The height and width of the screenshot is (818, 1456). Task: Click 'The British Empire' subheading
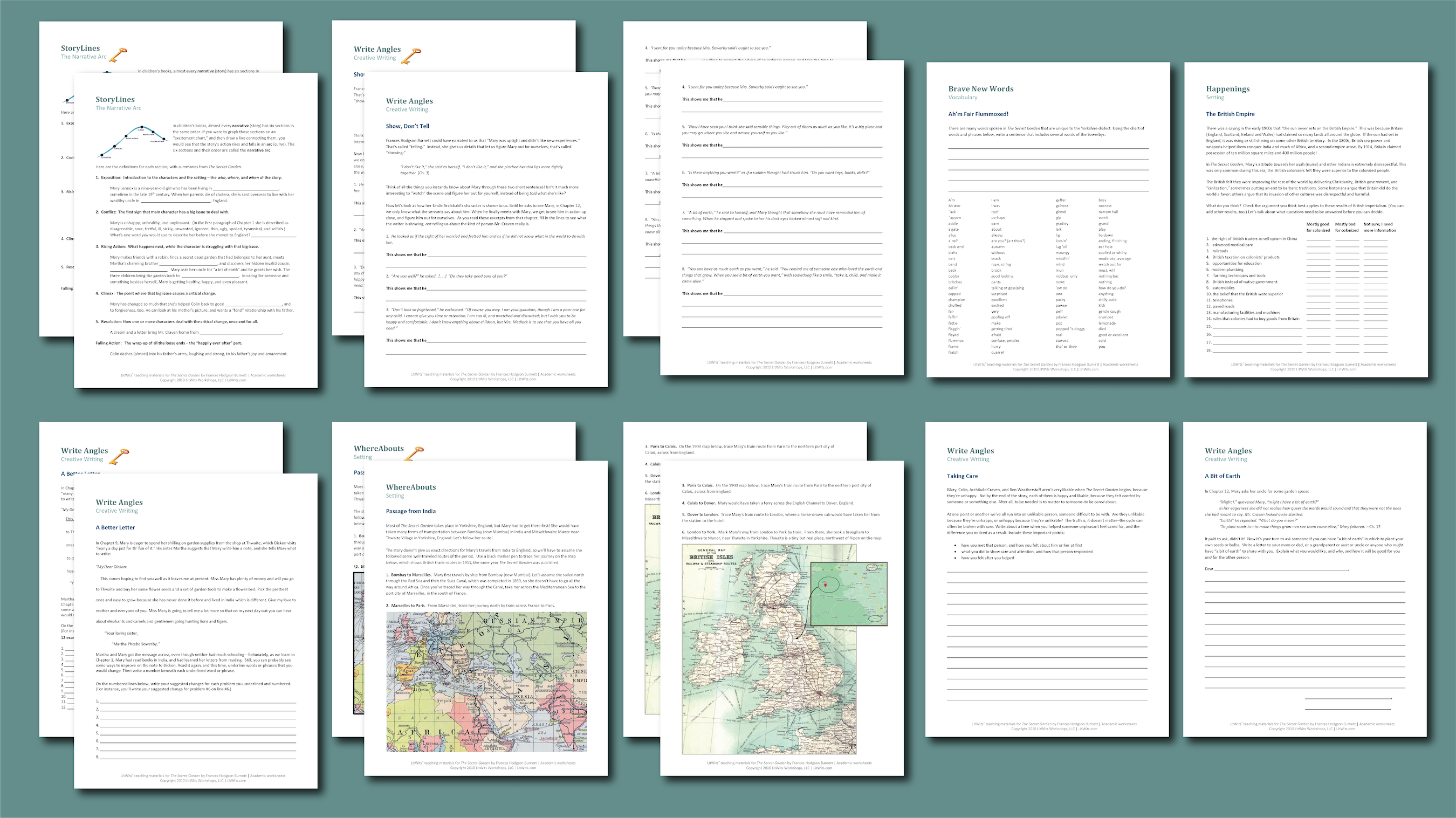click(1230, 114)
